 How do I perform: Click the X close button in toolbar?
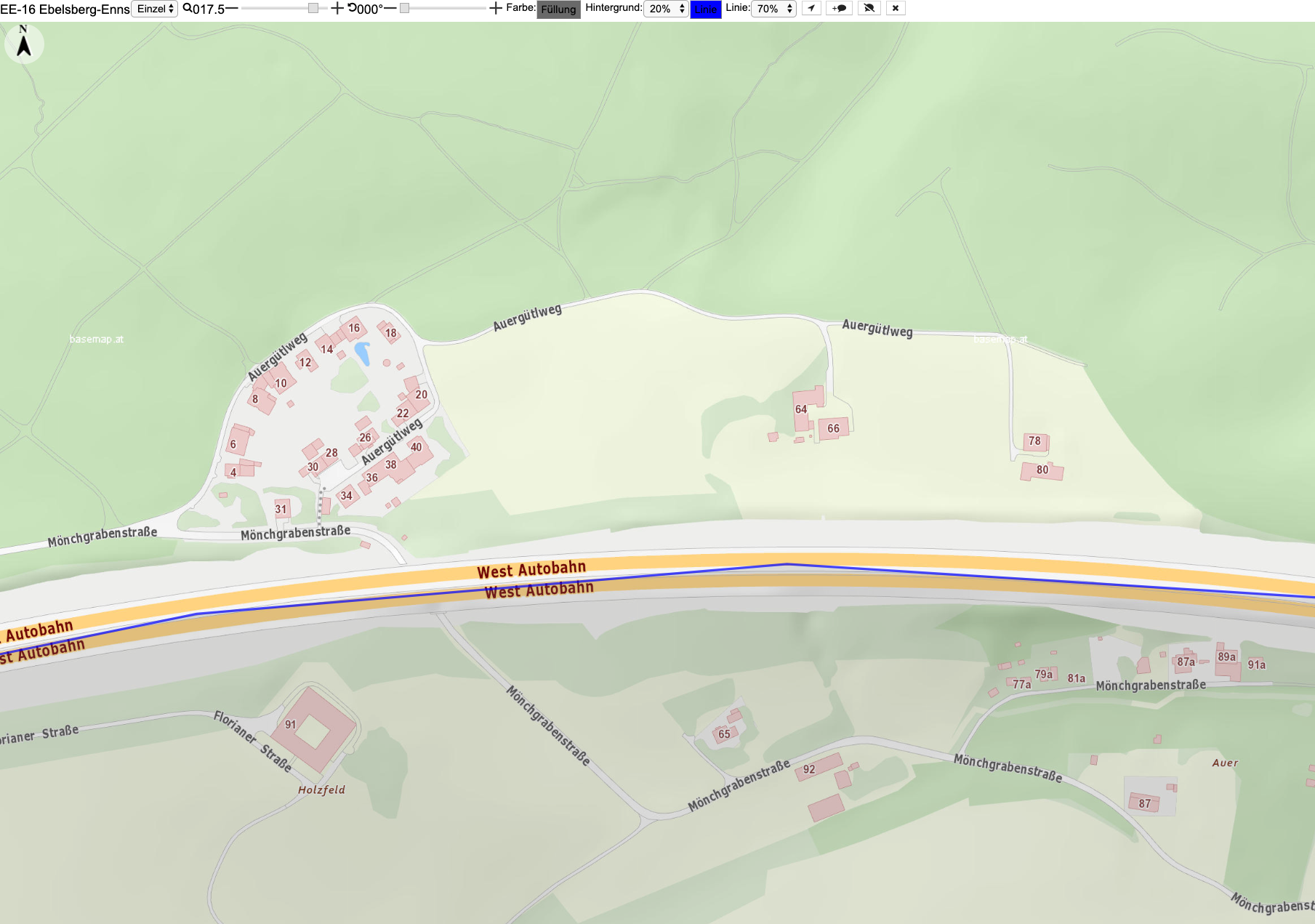point(896,9)
